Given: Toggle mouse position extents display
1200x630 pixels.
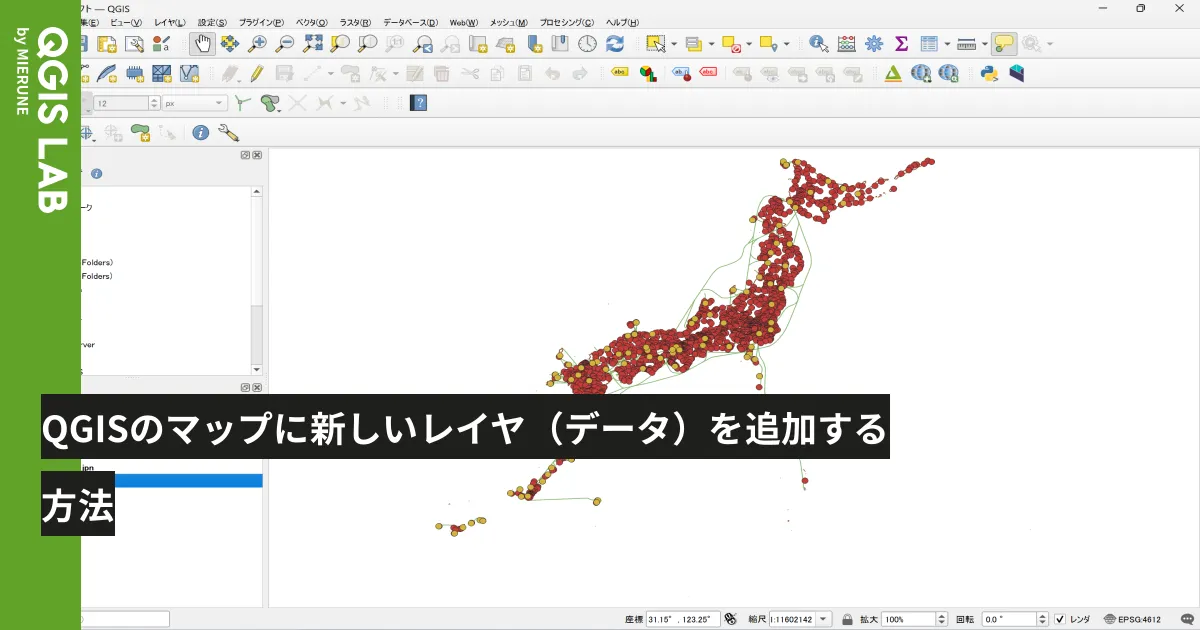Looking at the screenshot, I should (x=732, y=618).
